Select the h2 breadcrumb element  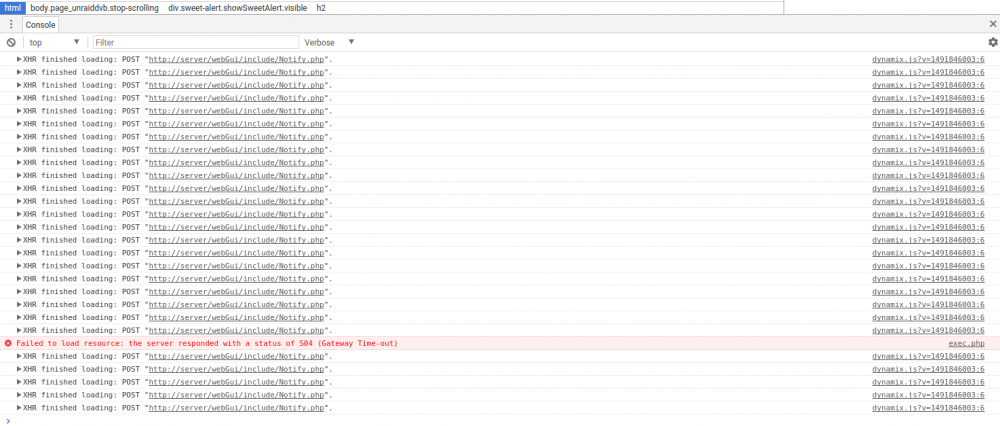coord(321,8)
